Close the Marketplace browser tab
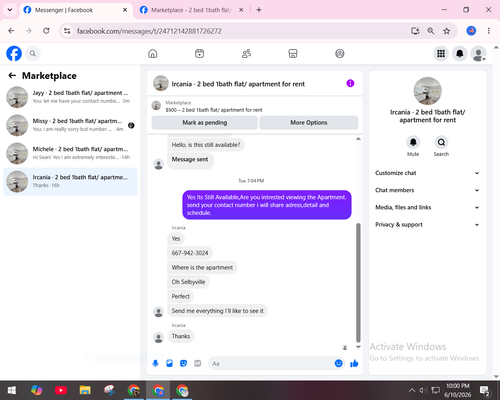 tap(241, 10)
